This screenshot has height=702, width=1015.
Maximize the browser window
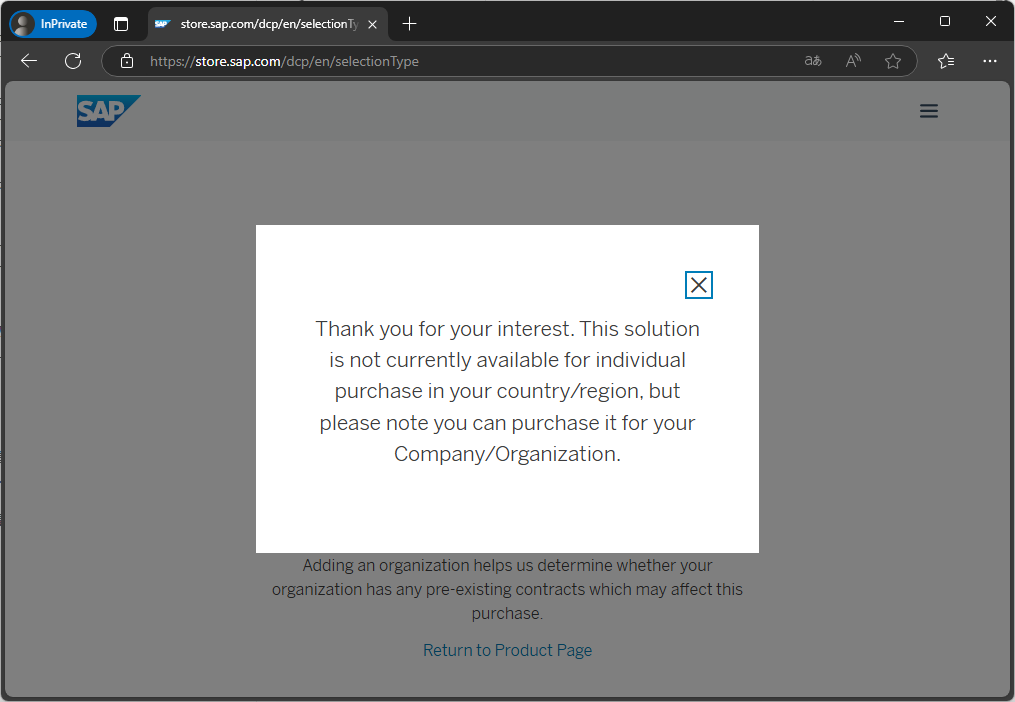[x=944, y=21]
